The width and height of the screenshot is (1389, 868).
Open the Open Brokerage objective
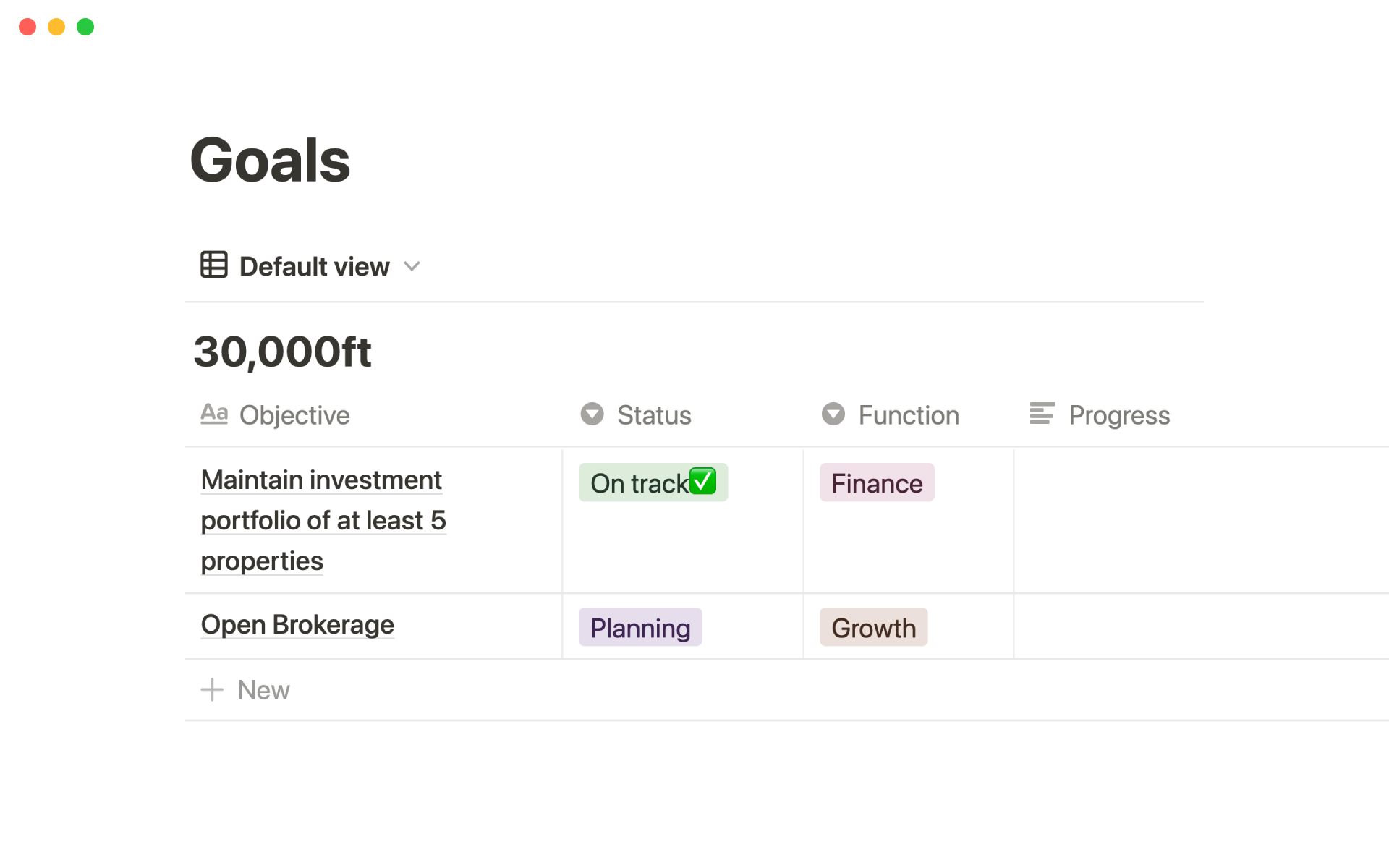click(297, 625)
